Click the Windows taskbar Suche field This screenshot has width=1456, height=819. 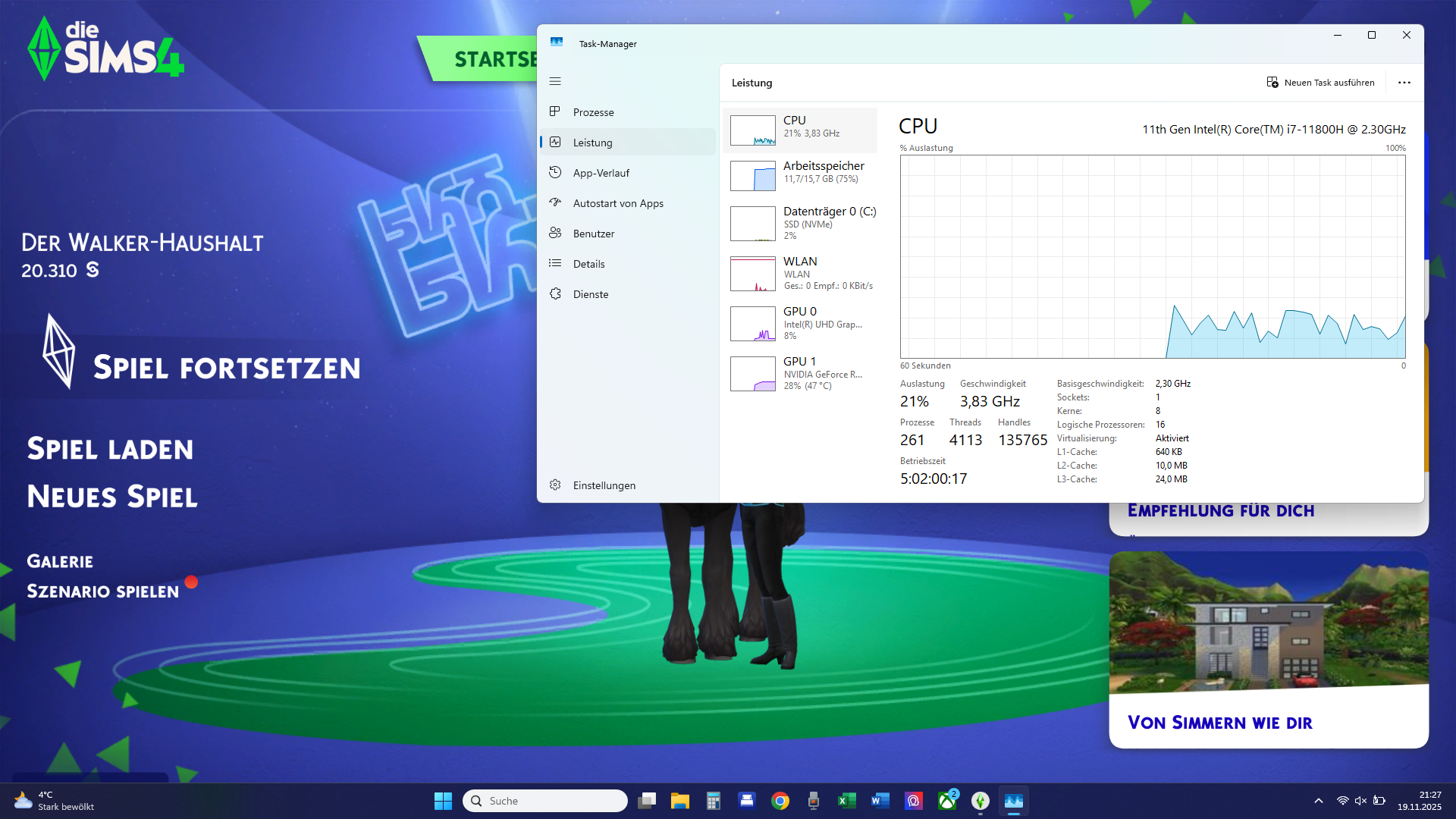coord(546,801)
